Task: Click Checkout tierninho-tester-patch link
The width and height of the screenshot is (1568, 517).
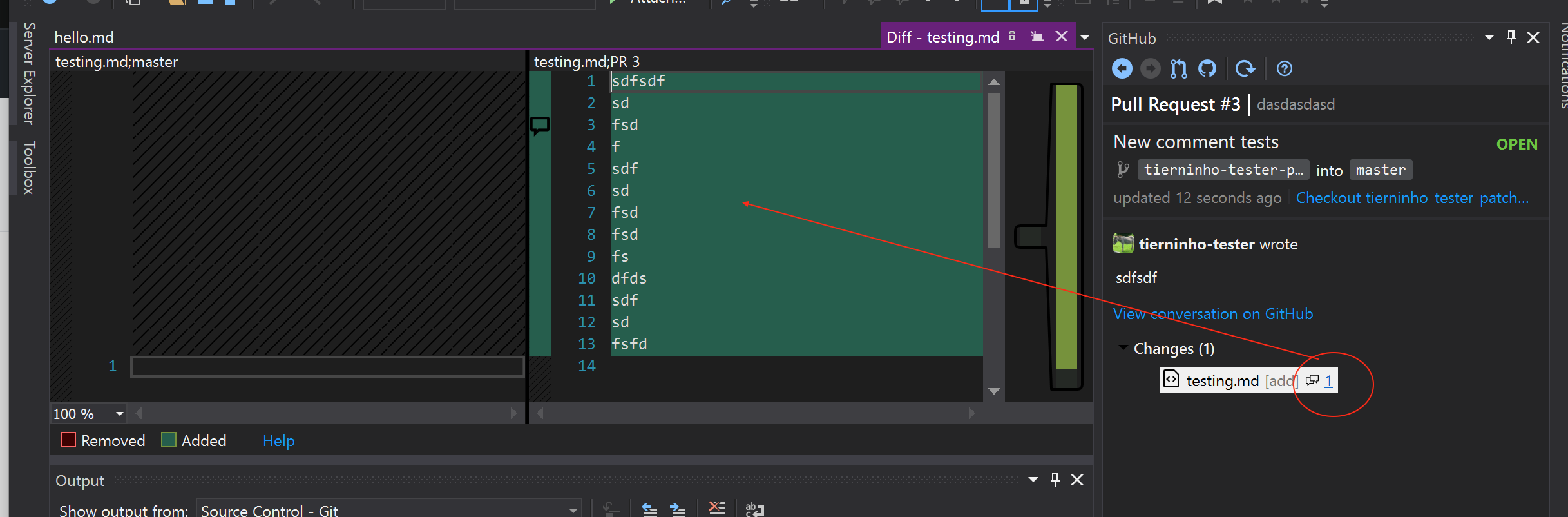Action: [x=1412, y=198]
